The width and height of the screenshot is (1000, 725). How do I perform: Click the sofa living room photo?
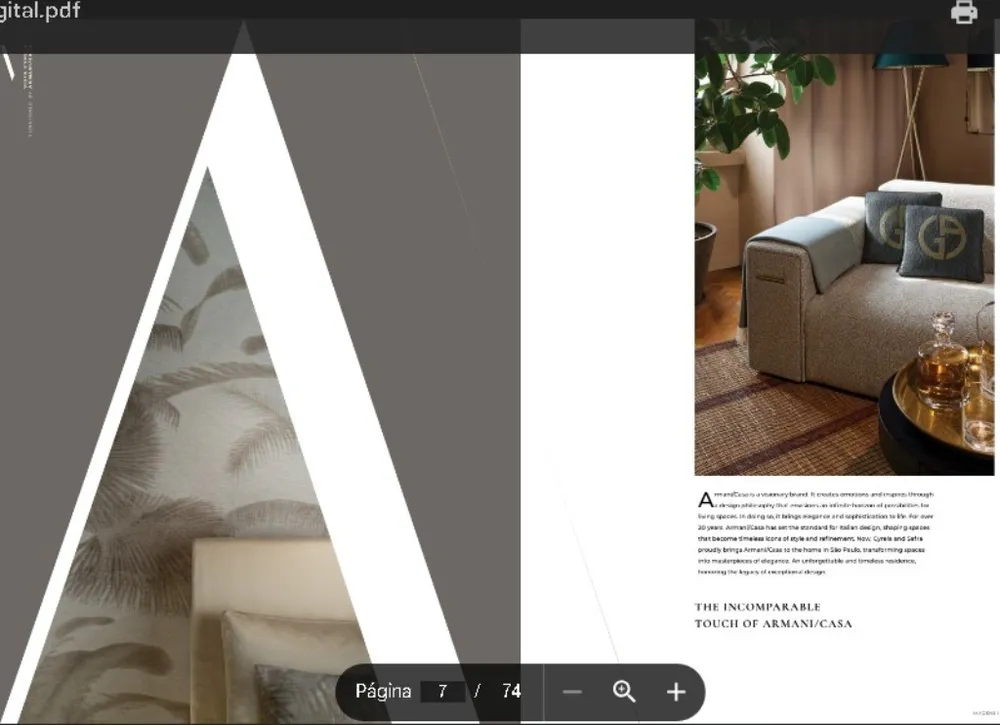click(844, 247)
